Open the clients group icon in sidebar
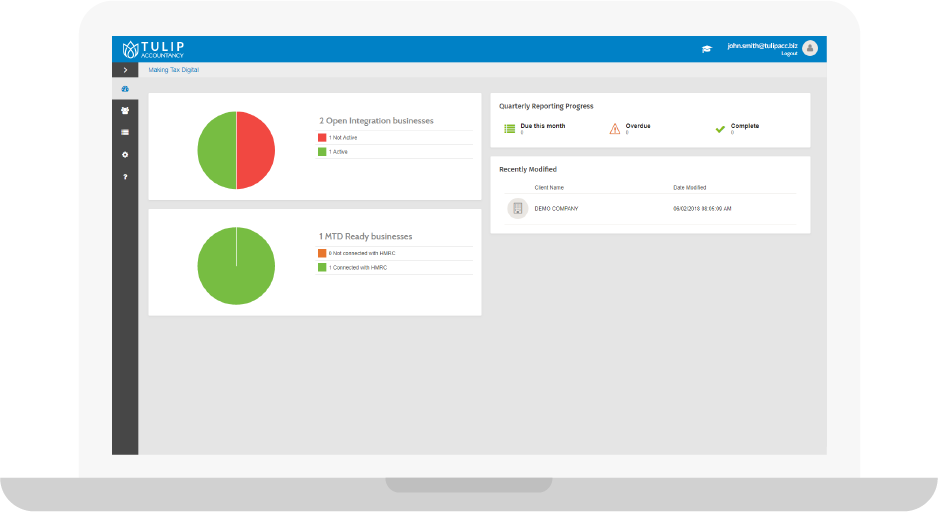Image resolution: width=938 pixels, height=512 pixels. tap(125, 110)
